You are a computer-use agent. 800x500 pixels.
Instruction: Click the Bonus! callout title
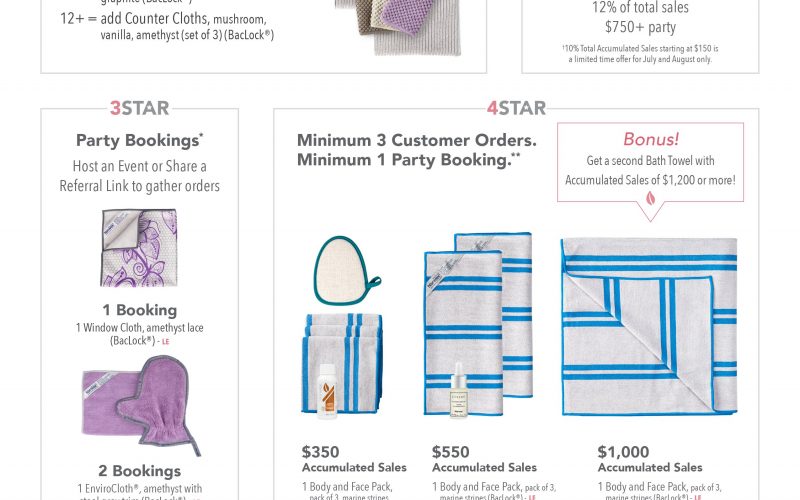click(x=650, y=138)
